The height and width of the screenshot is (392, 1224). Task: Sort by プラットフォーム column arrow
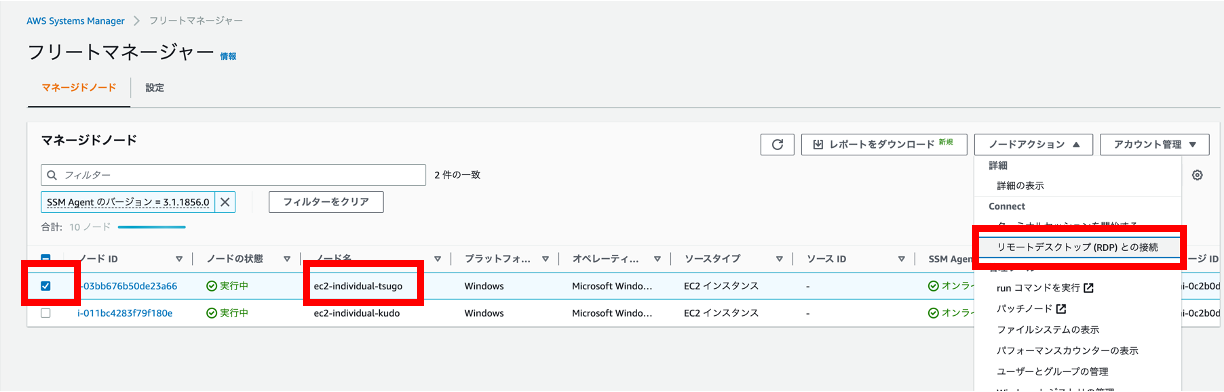[546, 259]
